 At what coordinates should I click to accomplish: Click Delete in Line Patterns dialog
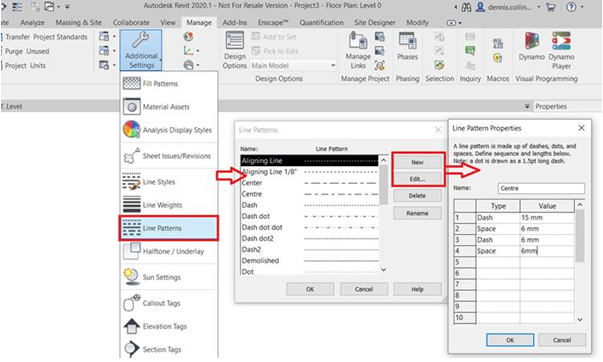[417, 196]
